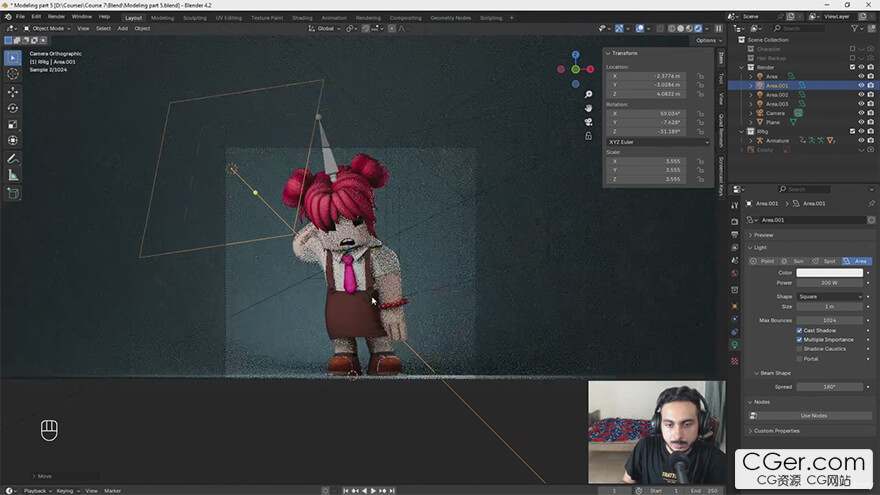Switch to the Shading workspace tab
The height and width of the screenshot is (495, 880).
coord(302,18)
